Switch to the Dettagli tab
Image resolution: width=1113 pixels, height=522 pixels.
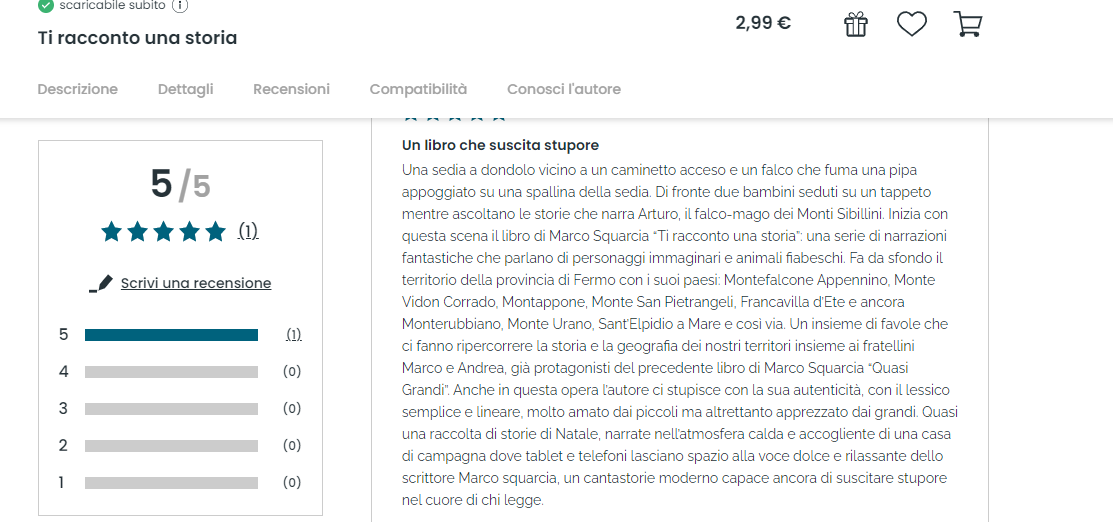[x=186, y=89]
